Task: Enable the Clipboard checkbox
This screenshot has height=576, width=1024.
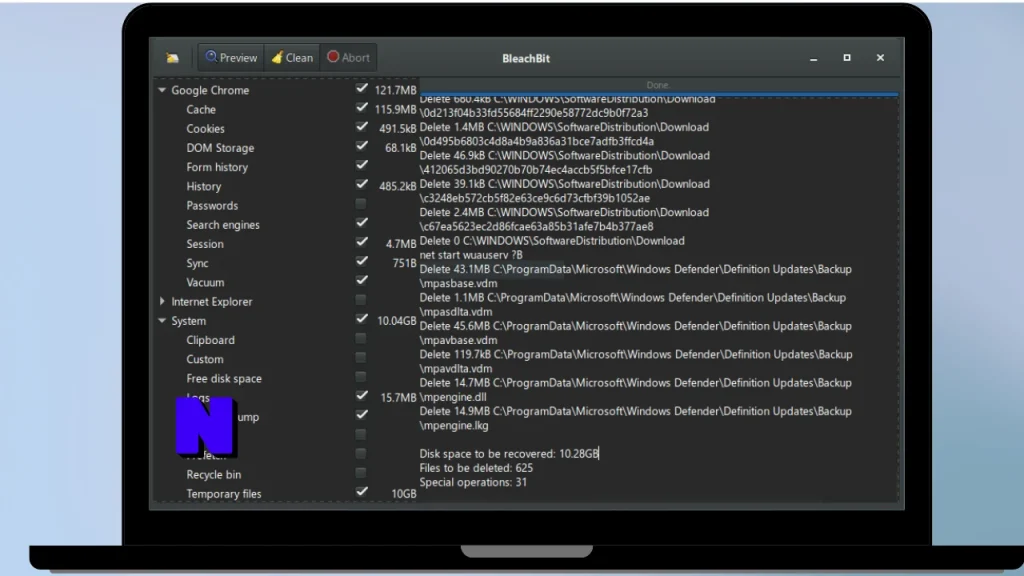Action: (x=360, y=338)
